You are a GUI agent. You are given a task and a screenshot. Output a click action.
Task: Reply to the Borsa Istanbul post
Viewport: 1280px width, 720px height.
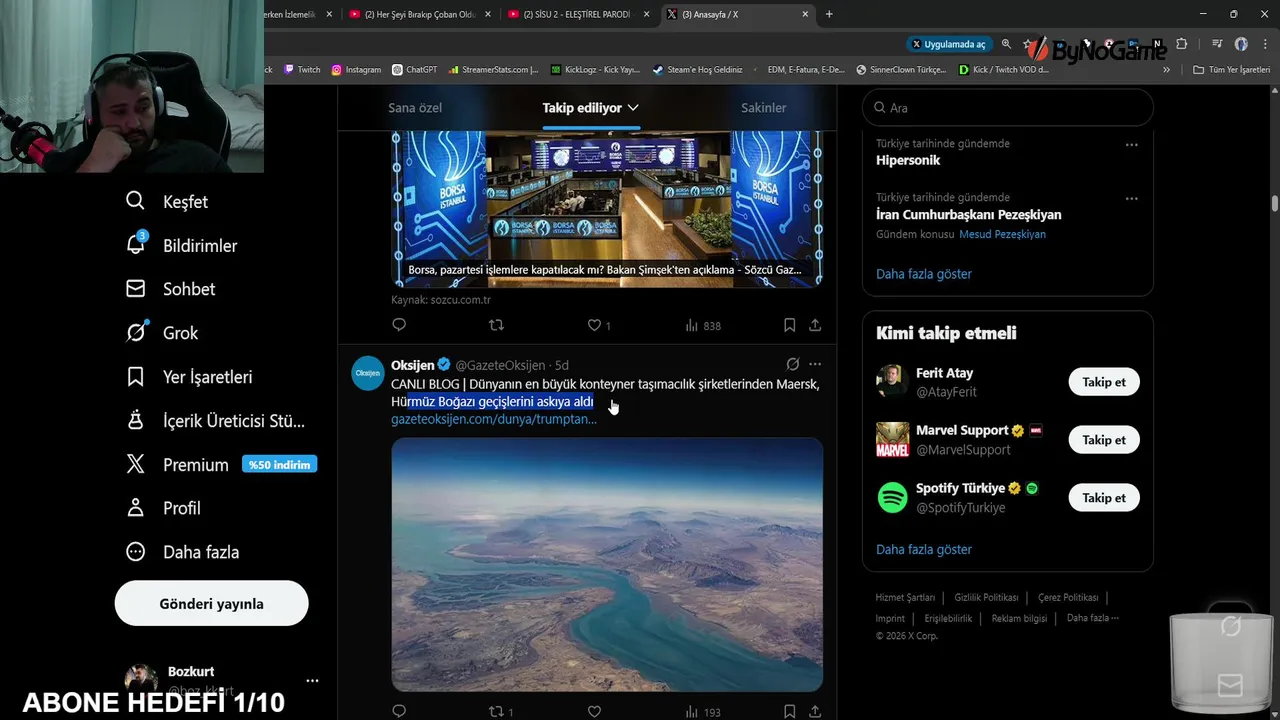tap(399, 325)
